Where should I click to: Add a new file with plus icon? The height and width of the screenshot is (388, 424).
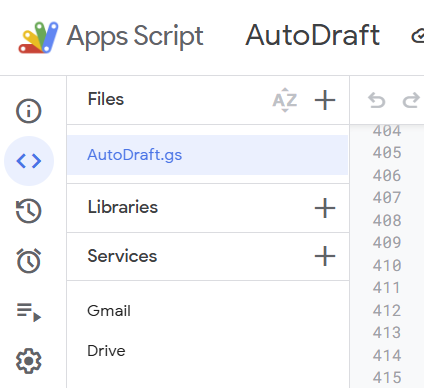[x=325, y=100]
